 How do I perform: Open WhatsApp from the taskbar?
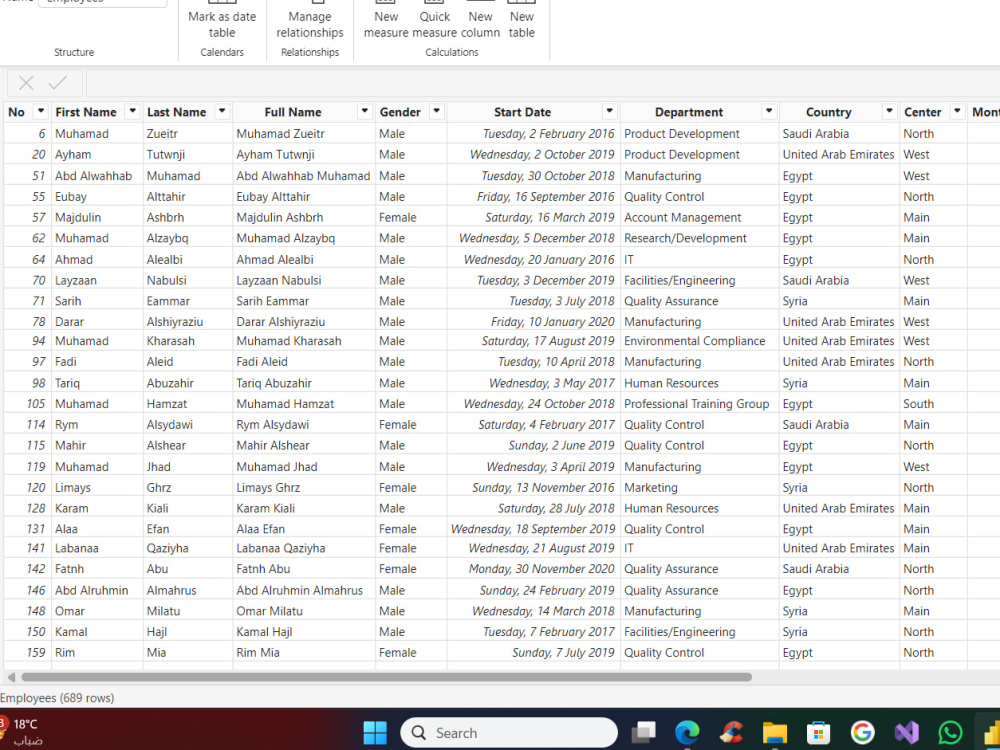click(x=950, y=733)
